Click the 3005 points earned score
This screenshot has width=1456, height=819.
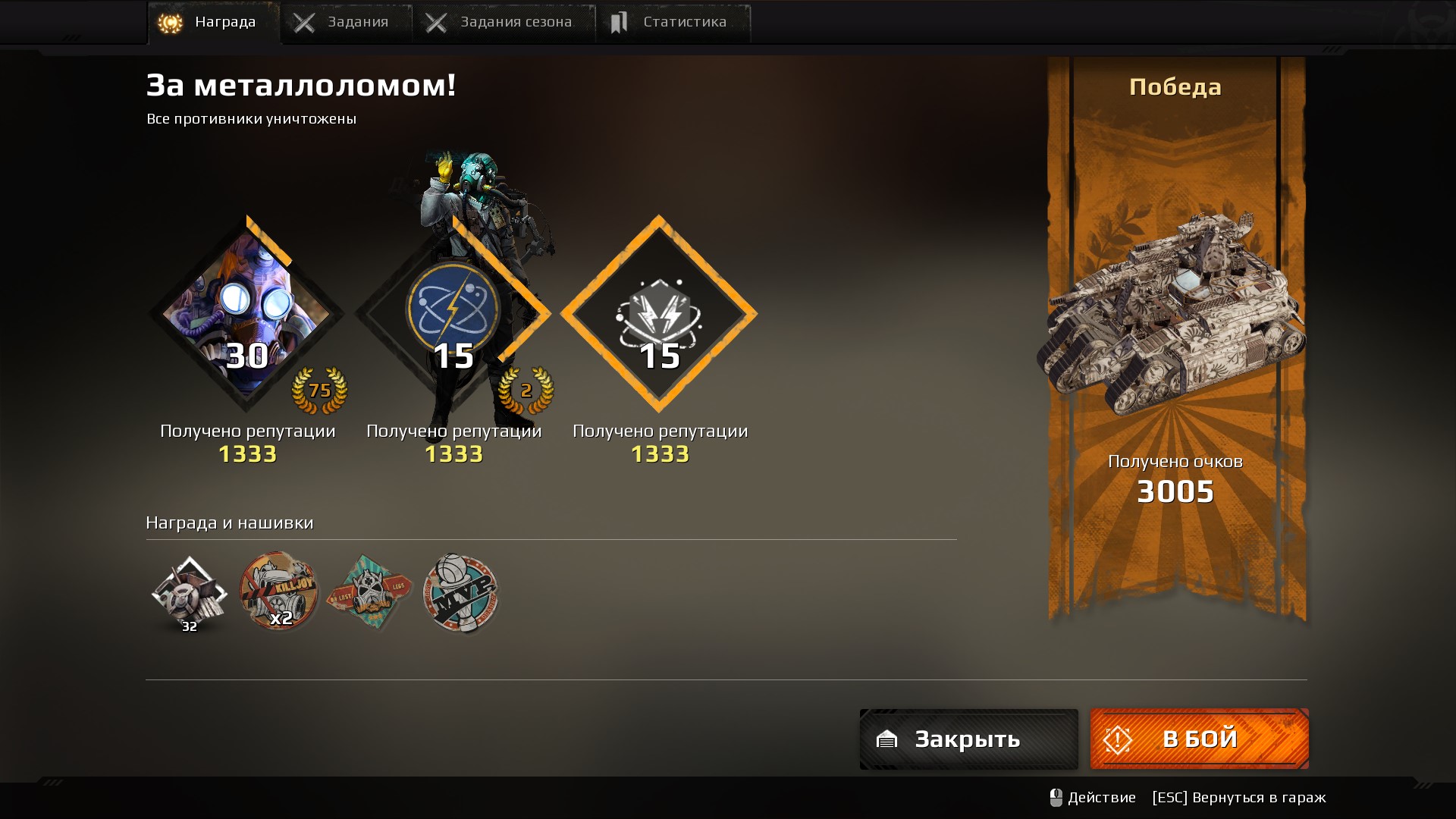tap(1175, 491)
